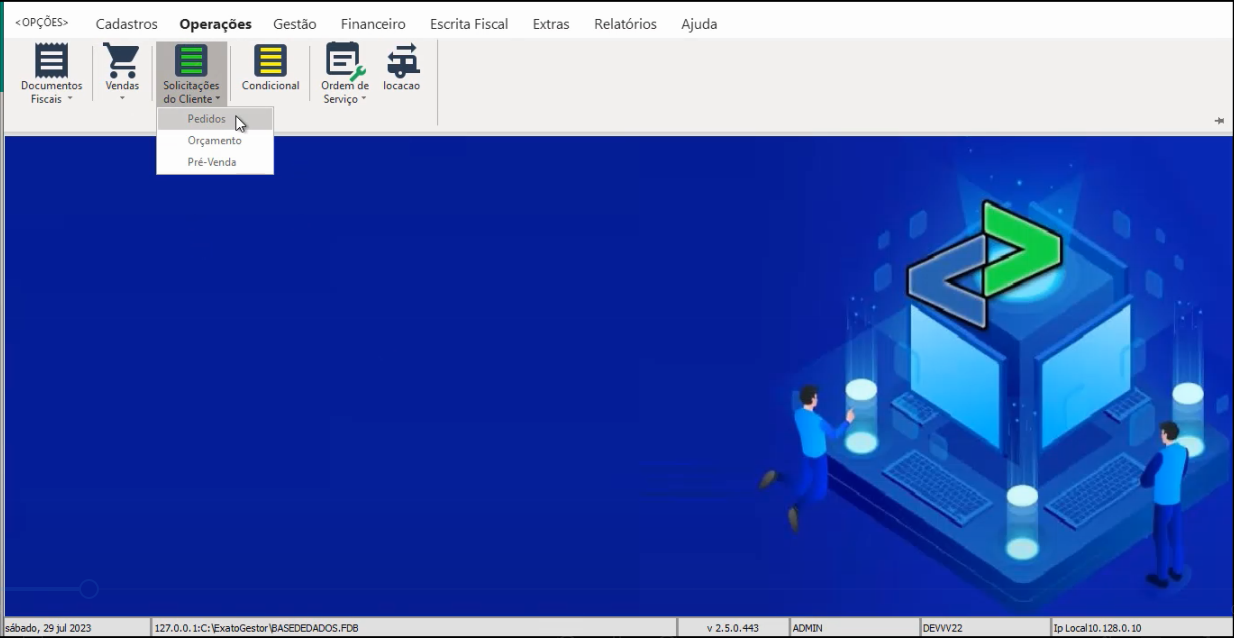The image size is (1234, 638).
Task: Click the Vendas shopping cart icon
Action: [x=122, y=61]
